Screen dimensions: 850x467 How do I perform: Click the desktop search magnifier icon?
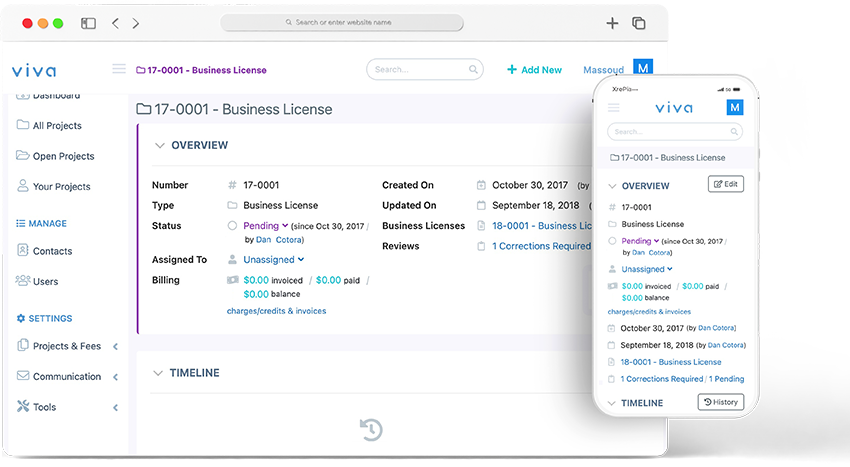click(x=473, y=69)
